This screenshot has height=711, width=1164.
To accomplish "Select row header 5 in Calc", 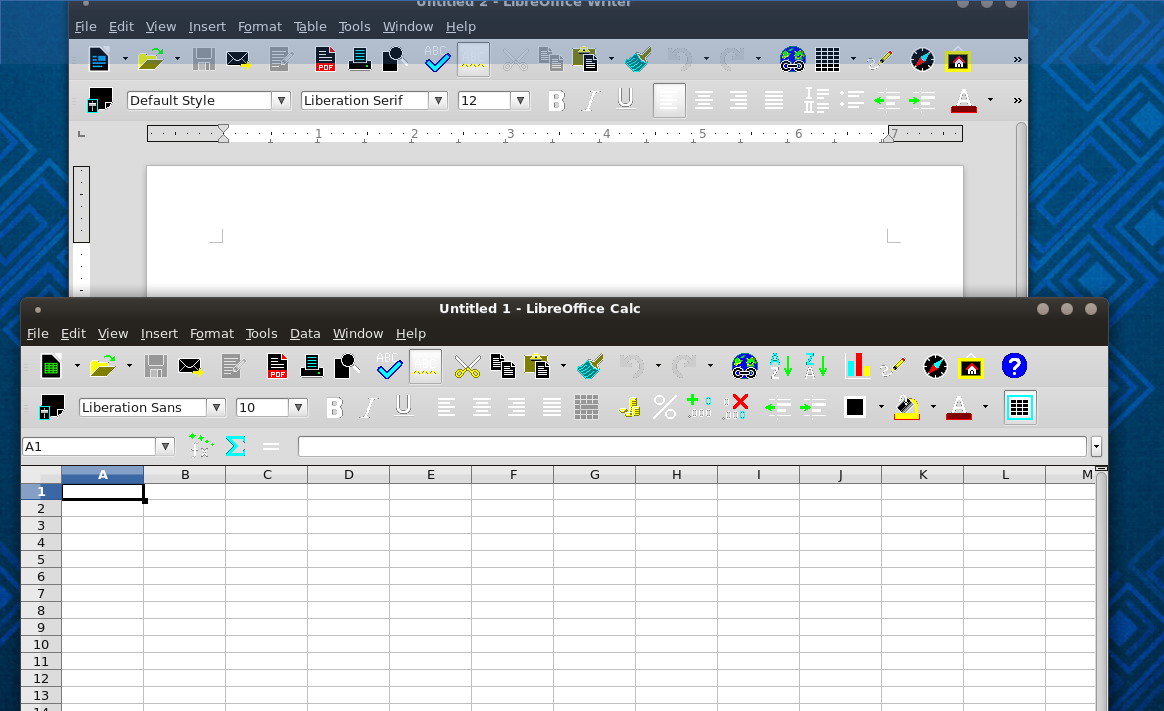I will (x=41, y=560).
